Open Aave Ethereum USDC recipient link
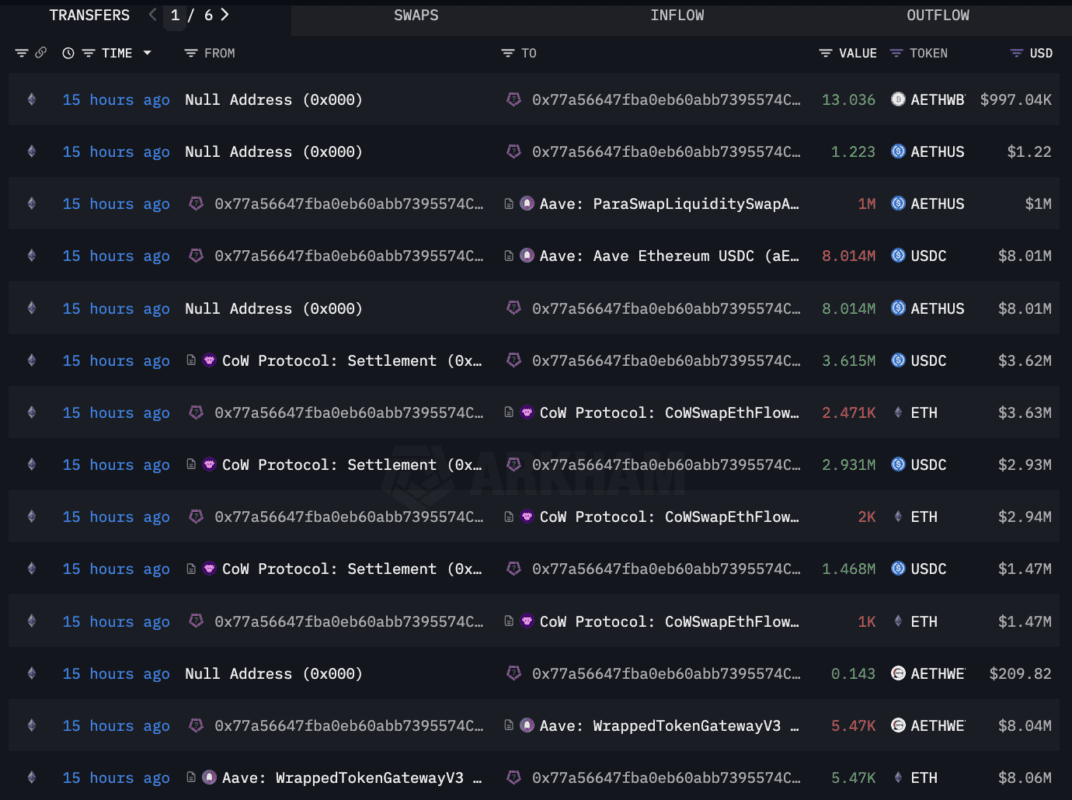The width and height of the screenshot is (1072, 800). (669, 256)
